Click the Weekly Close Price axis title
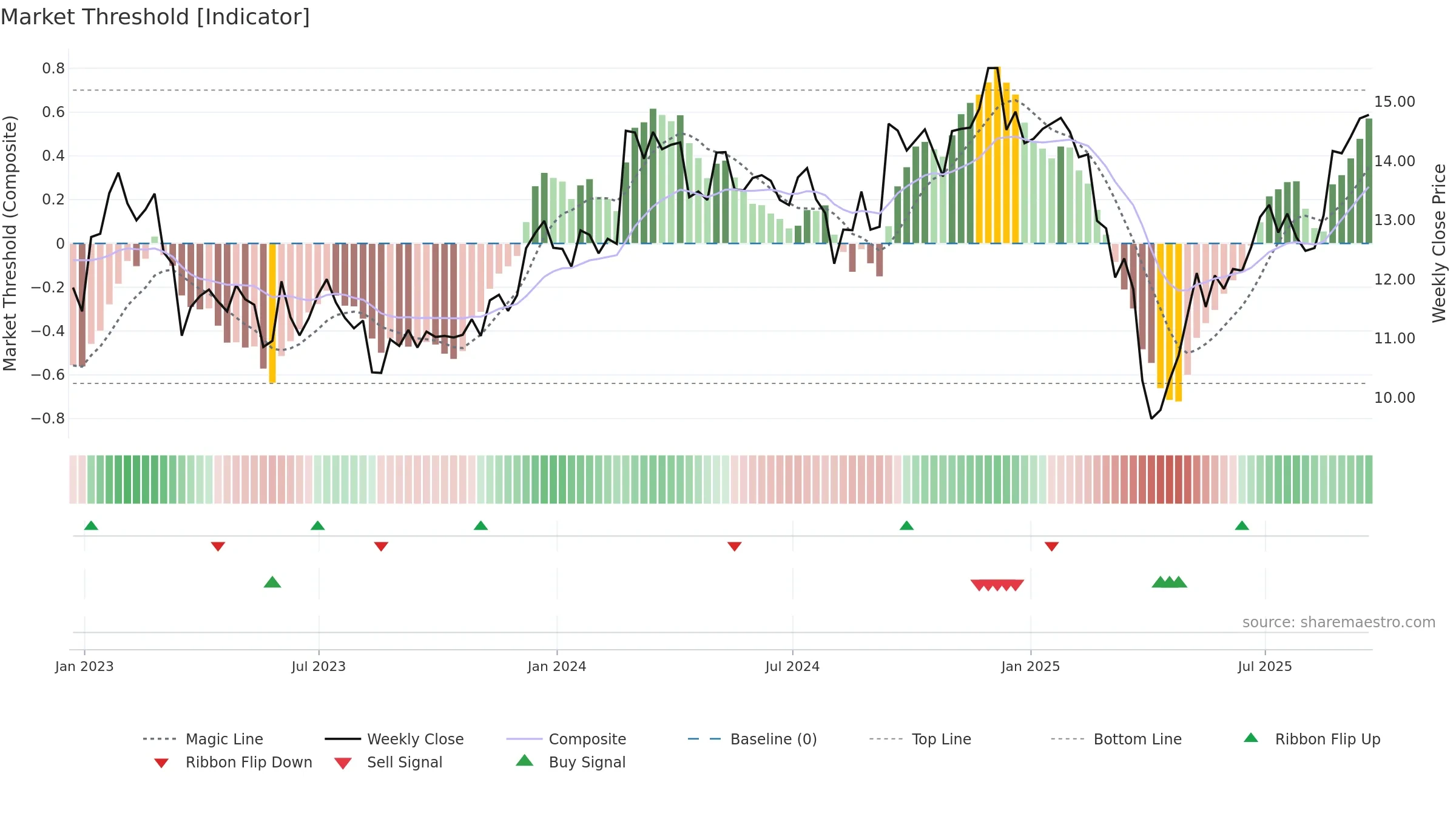 click(1439, 243)
